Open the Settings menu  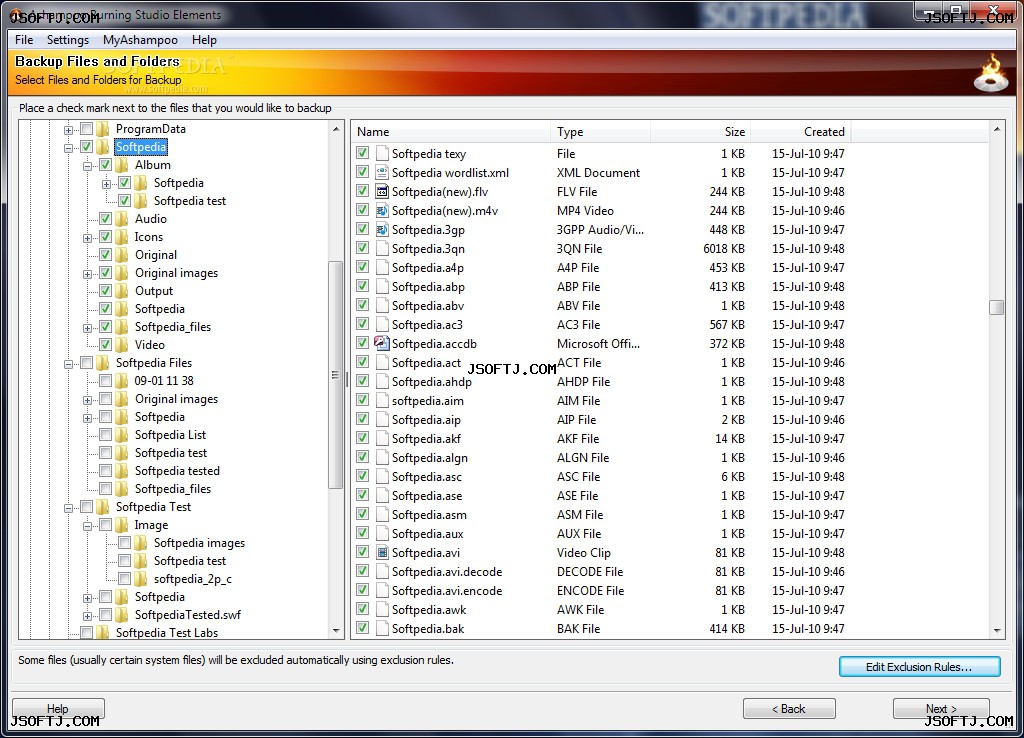pos(68,40)
